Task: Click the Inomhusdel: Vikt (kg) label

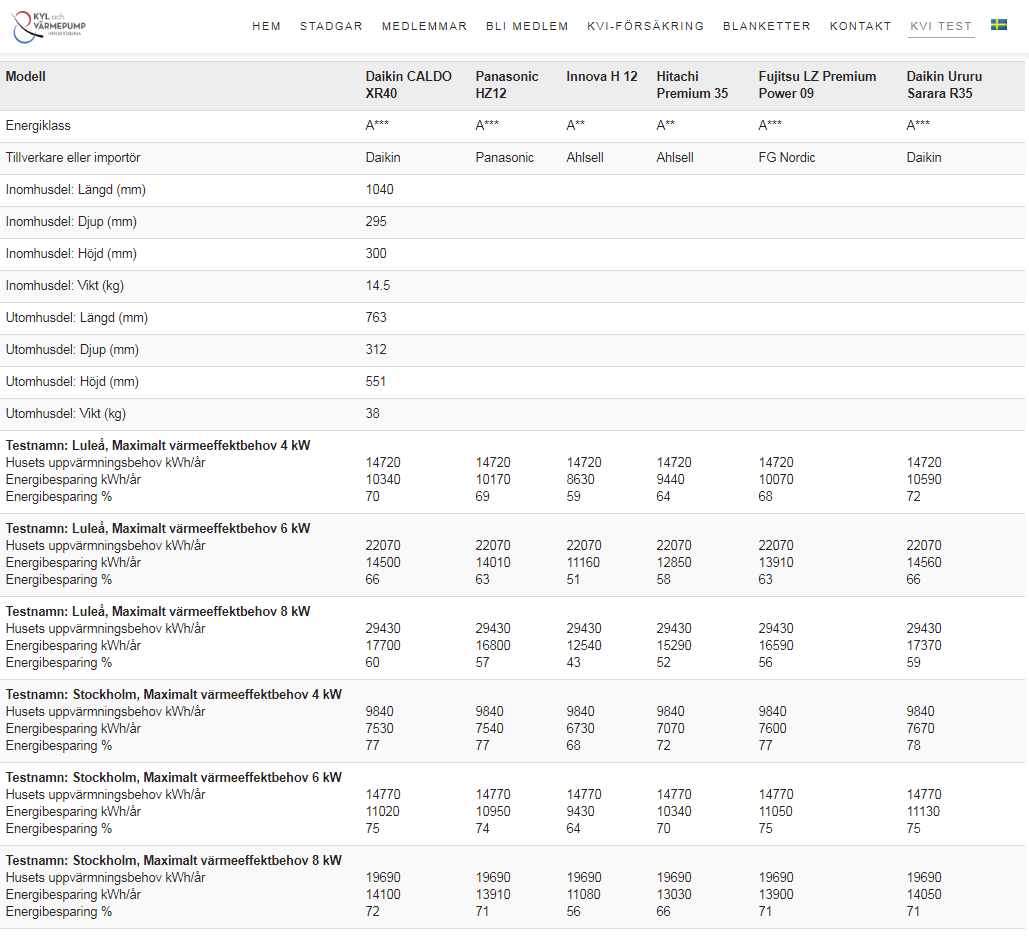Action: (64, 286)
